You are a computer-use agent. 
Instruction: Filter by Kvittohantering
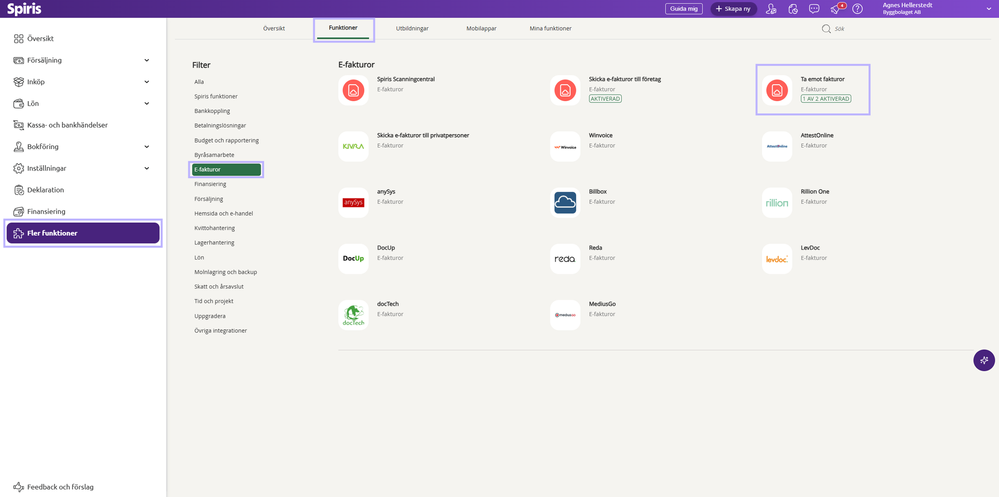215,228
